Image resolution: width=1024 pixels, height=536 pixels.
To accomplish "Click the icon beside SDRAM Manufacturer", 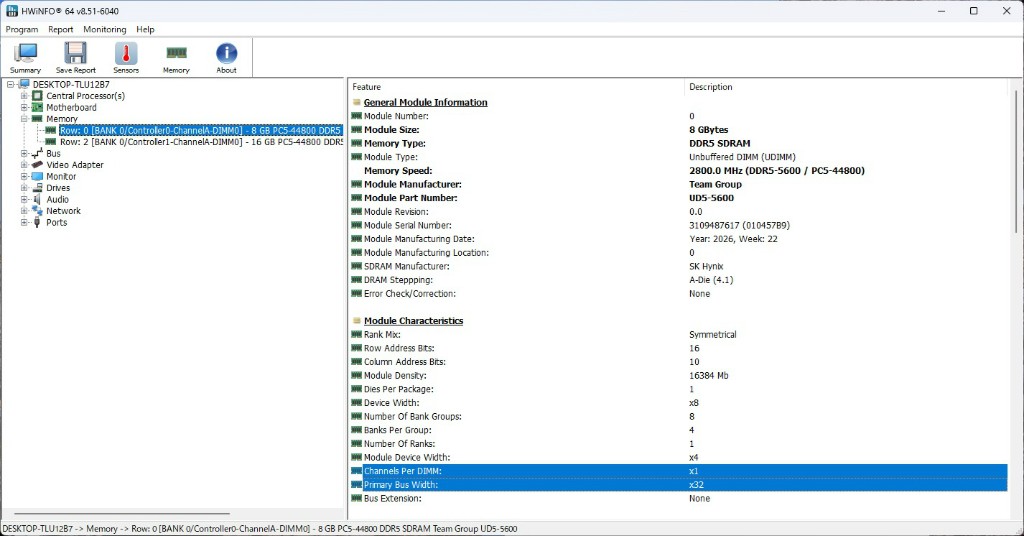I will click(357, 266).
